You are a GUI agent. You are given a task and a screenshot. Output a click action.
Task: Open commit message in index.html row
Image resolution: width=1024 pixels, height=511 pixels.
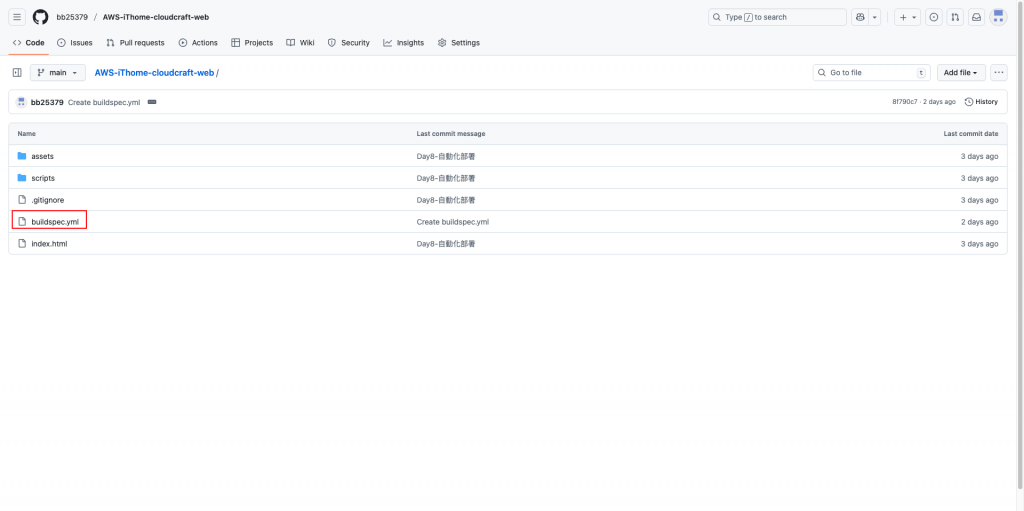point(445,244)
